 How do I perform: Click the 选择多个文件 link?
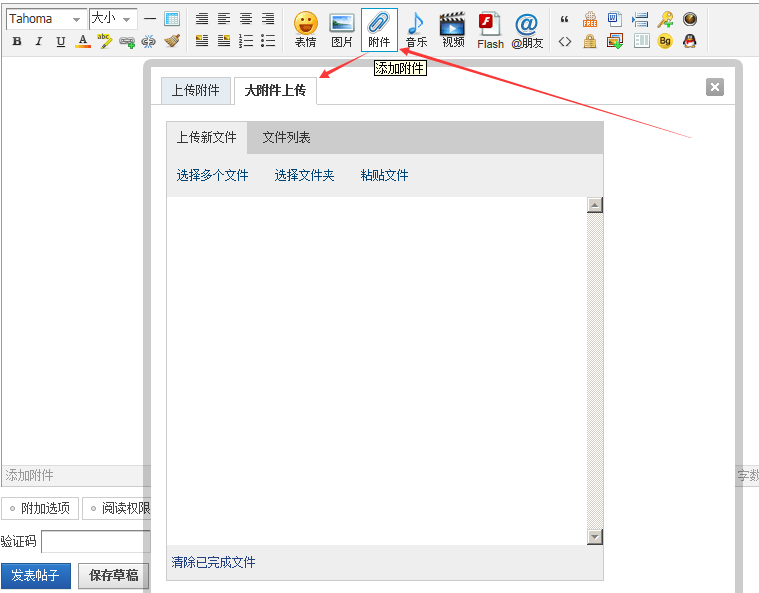click(213, 175)
